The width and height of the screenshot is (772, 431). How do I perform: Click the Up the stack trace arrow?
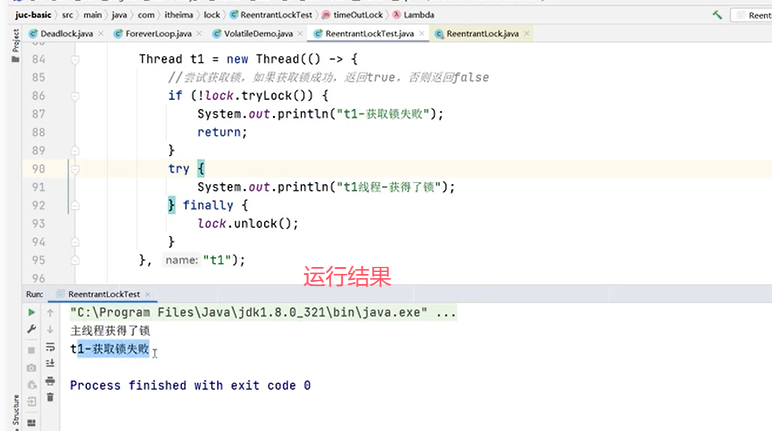click(50, 313)
